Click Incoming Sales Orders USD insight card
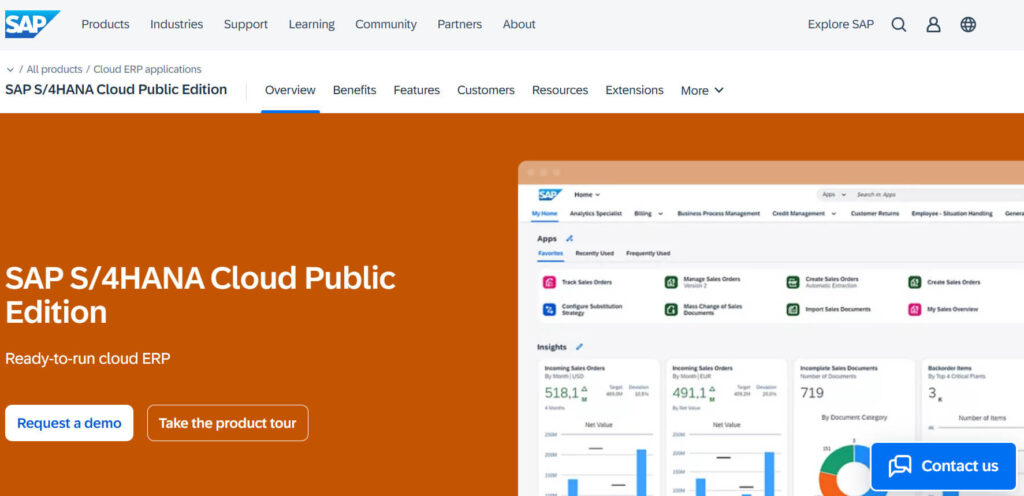Screen dimensions: 1024x496 tap(599, 427)
